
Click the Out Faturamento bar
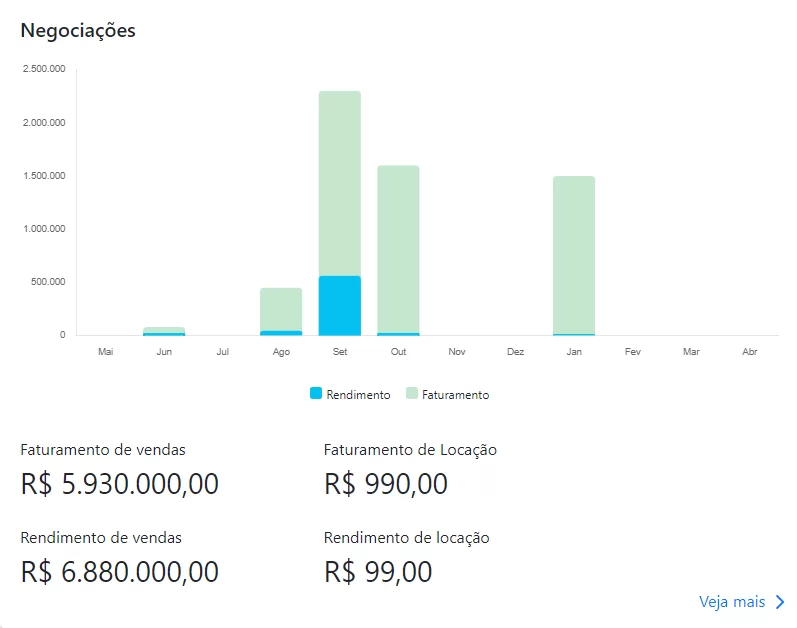398,249
